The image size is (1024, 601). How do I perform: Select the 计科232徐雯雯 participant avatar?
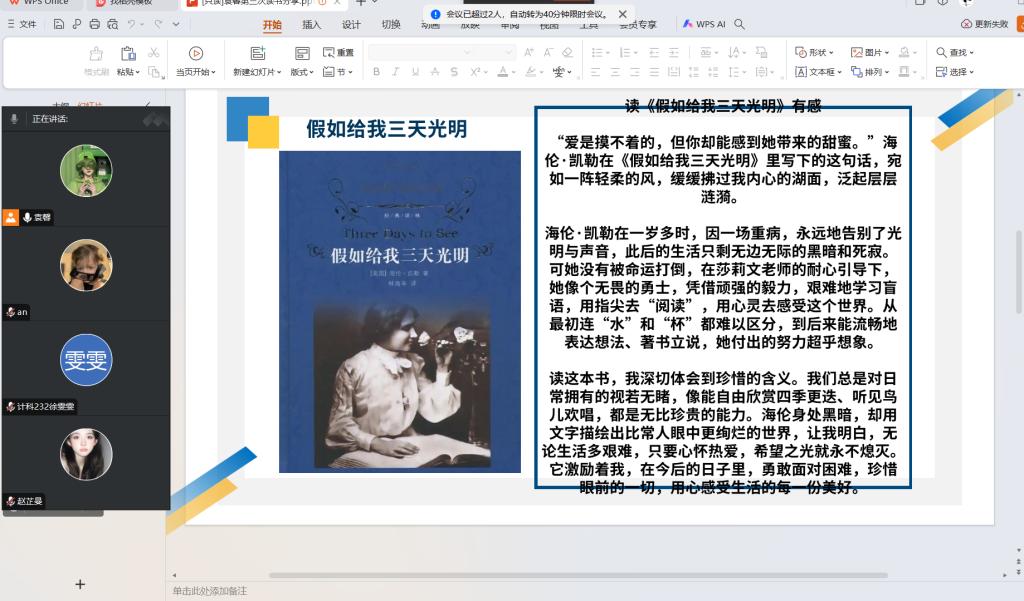[x=86, y=360]
